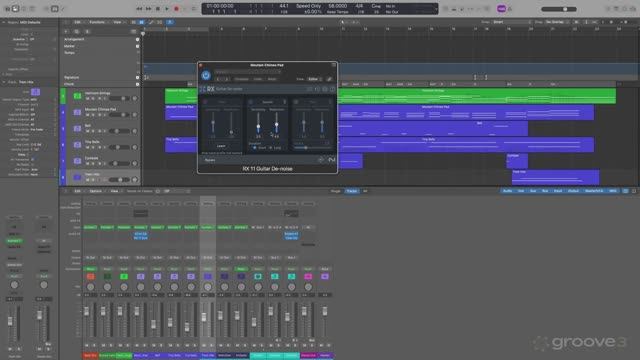Switch the mixer to Single view
640x360 pixels.
coord(336,191)
